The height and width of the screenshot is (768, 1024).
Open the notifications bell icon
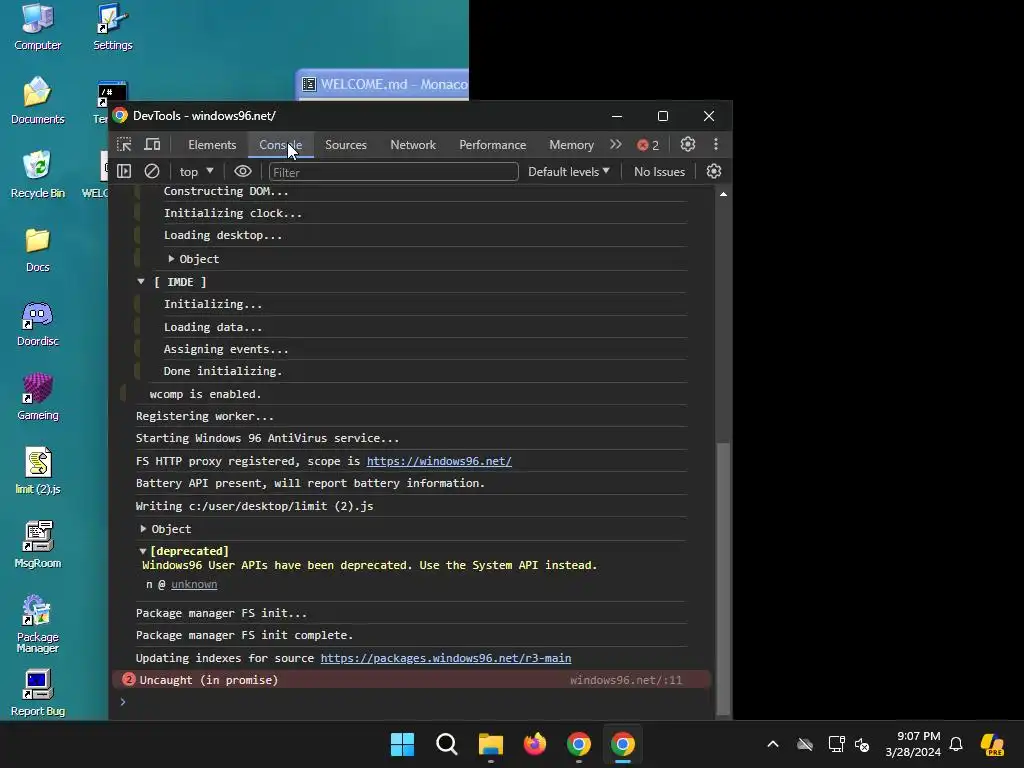pyautogui.click(x=956, y=744)
